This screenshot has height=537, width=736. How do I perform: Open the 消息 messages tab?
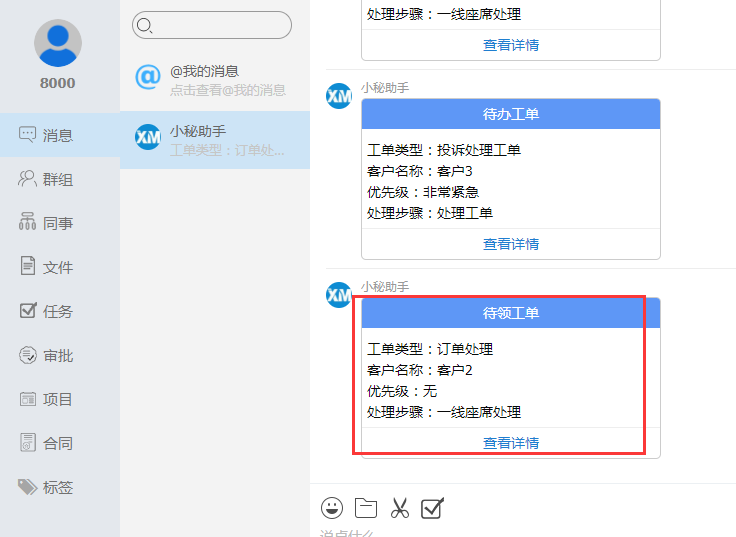[x=58, y=135]
